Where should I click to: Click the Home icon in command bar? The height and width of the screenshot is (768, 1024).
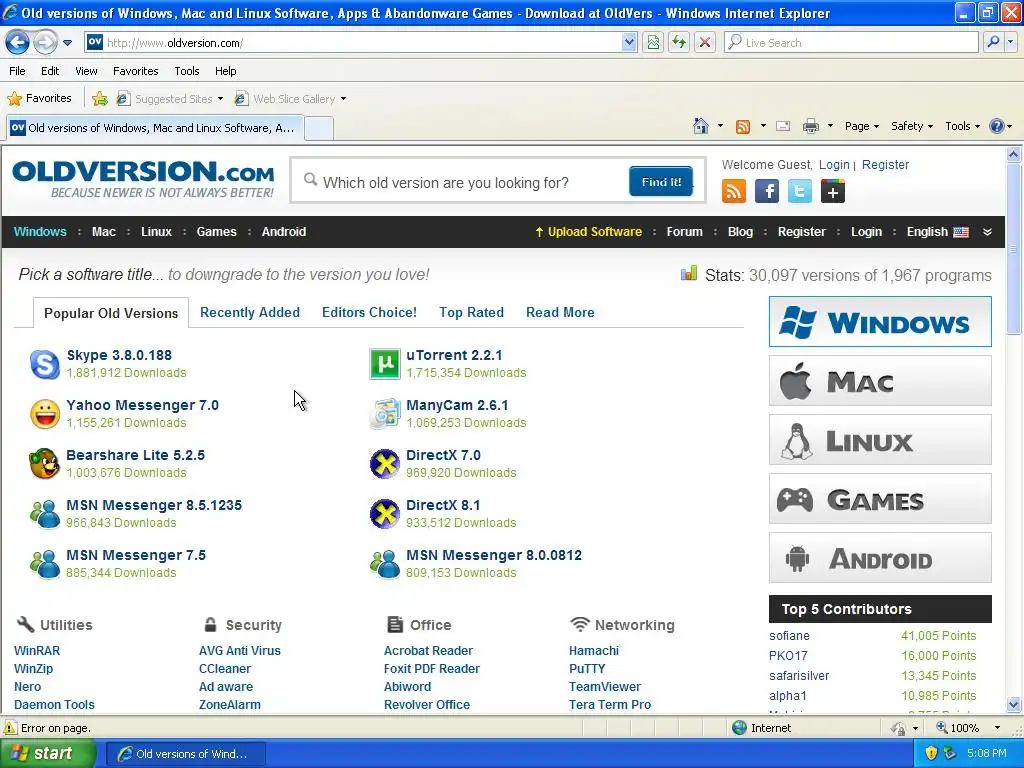coord(701,126)
